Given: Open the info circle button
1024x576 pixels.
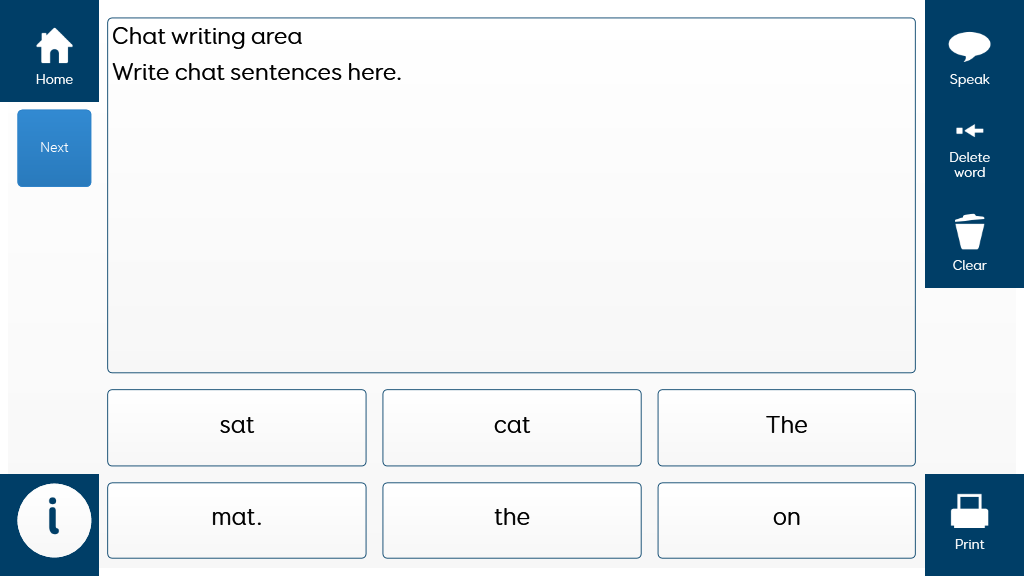Looking at the screenshot, I should (54, 520).
